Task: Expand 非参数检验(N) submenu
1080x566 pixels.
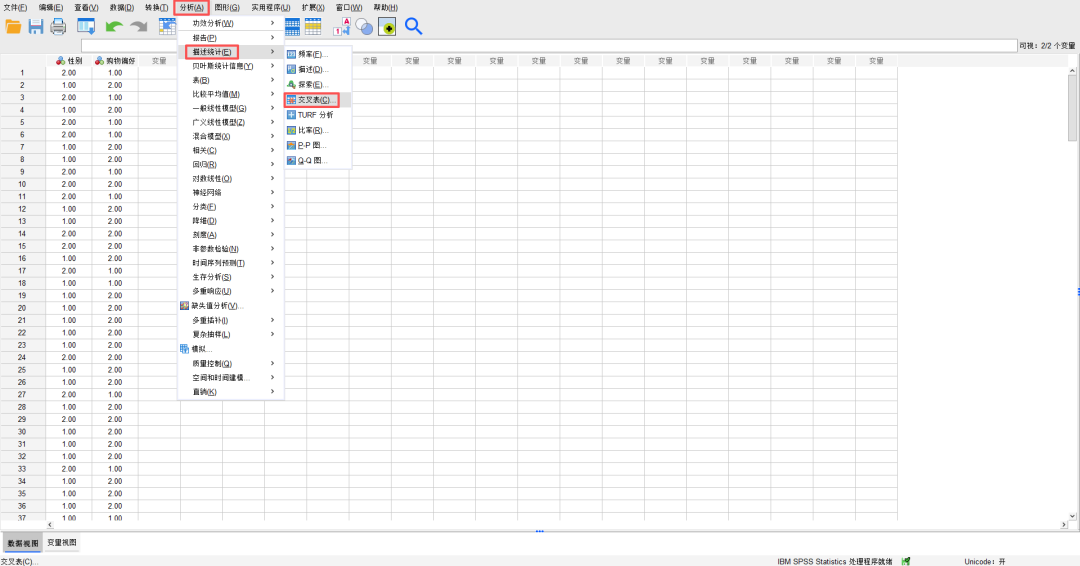Action: (230, 249)
